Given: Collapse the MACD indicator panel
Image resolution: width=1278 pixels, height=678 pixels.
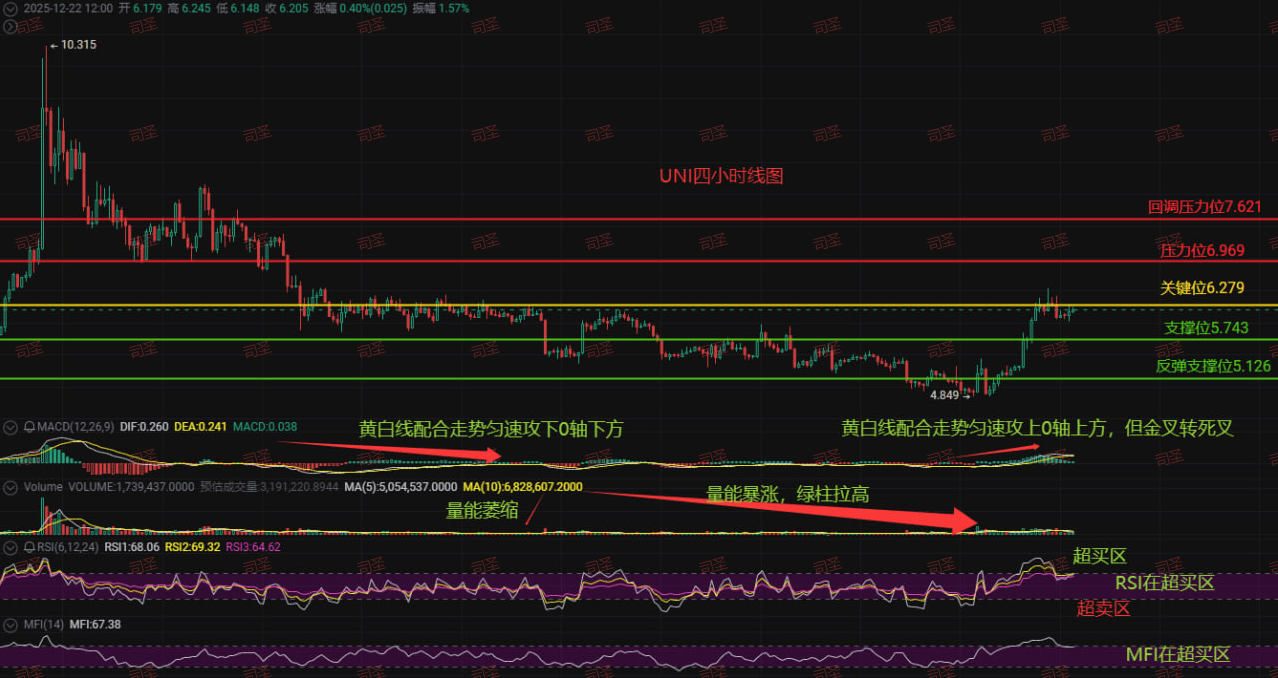Looking at the screenshot, I should [10, 428].
